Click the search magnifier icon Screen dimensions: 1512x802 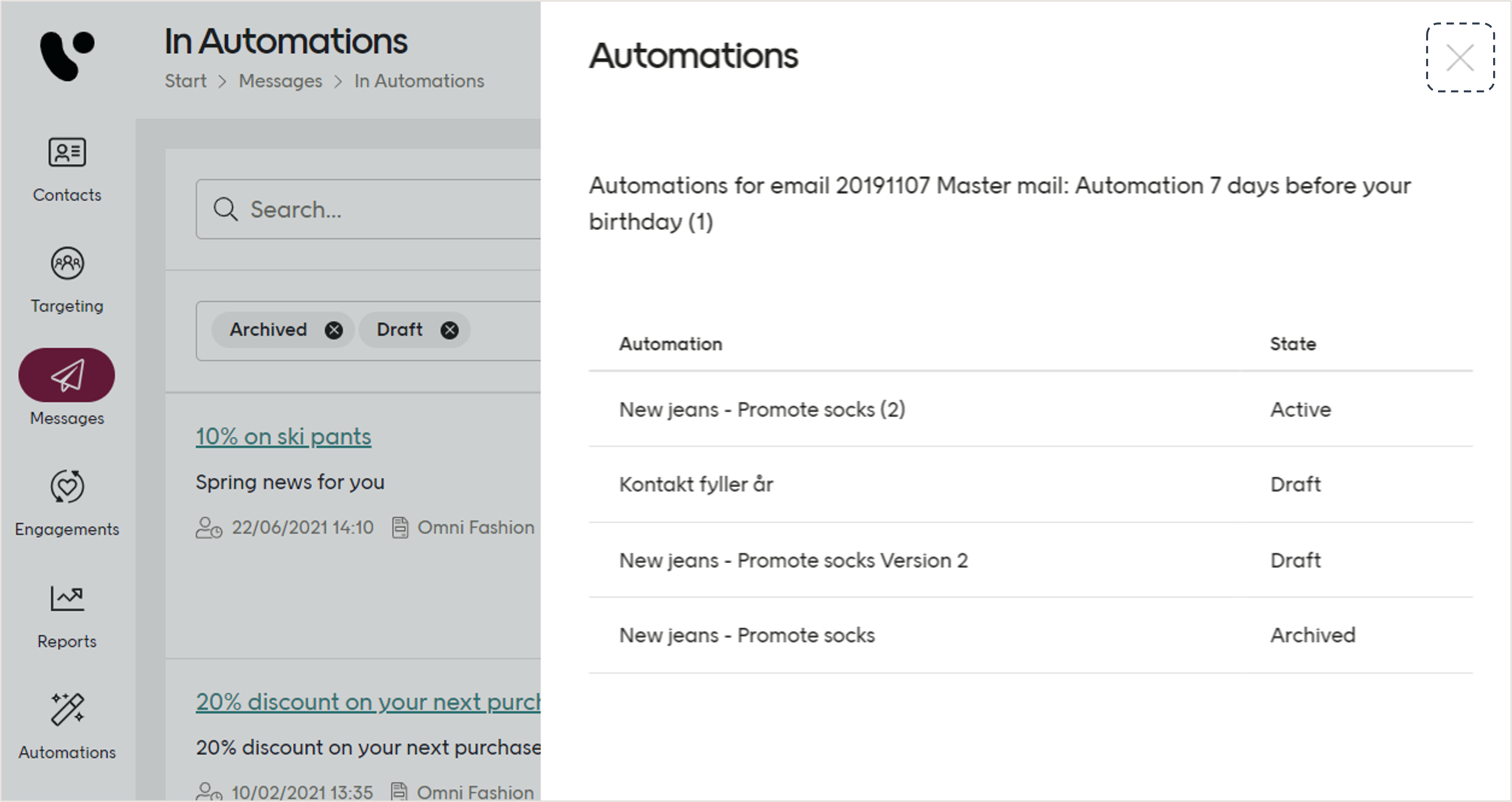point(226,209)
